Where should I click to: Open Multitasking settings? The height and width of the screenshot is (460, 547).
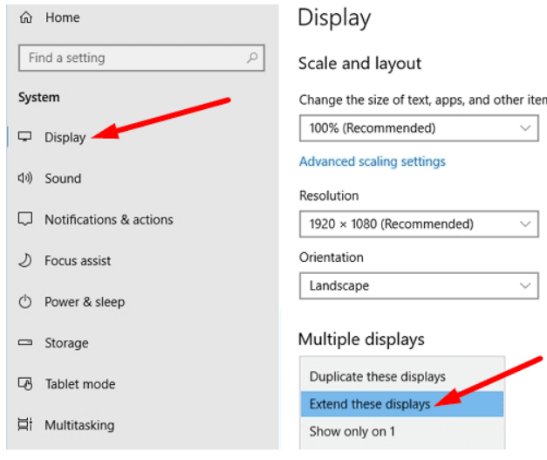80,425
